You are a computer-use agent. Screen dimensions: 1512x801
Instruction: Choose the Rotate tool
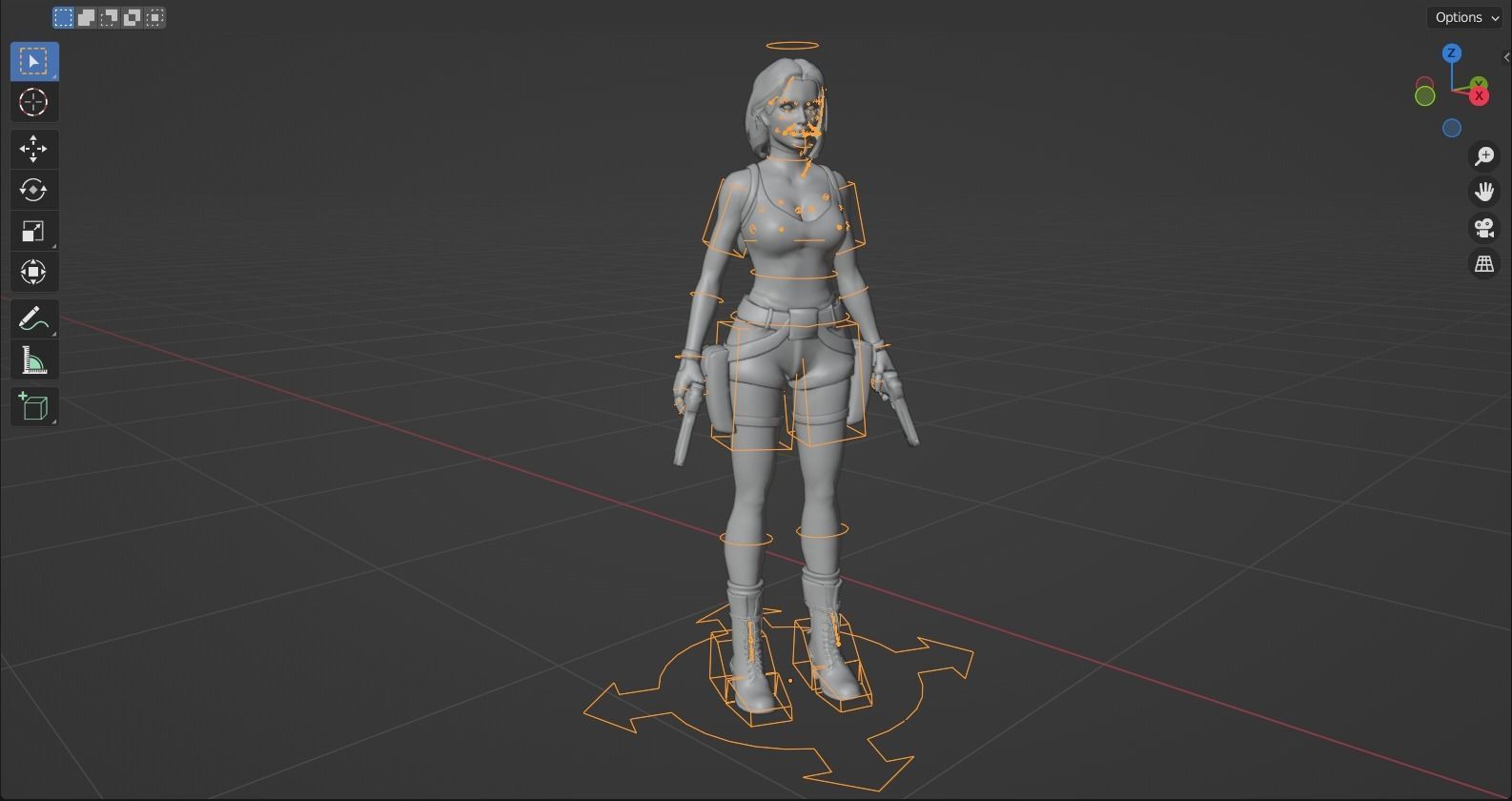pos(34,190)
